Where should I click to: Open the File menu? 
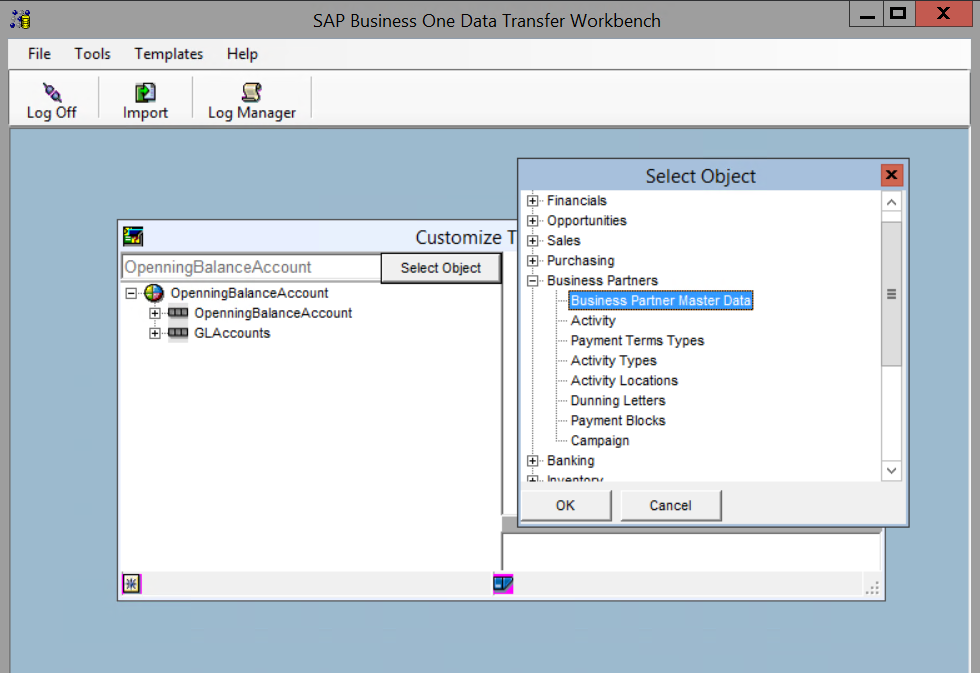coord(39,54)
